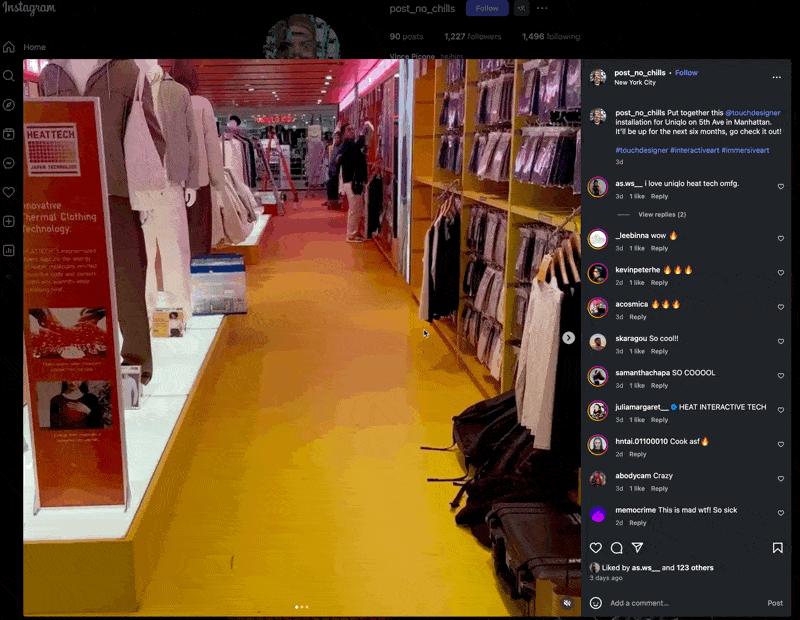
Task: Like the post with the heart icon
Action: click(596, 548)
